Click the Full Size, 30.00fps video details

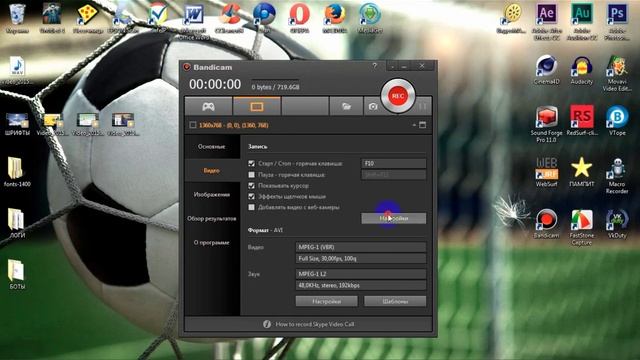(x=361, y=258)
